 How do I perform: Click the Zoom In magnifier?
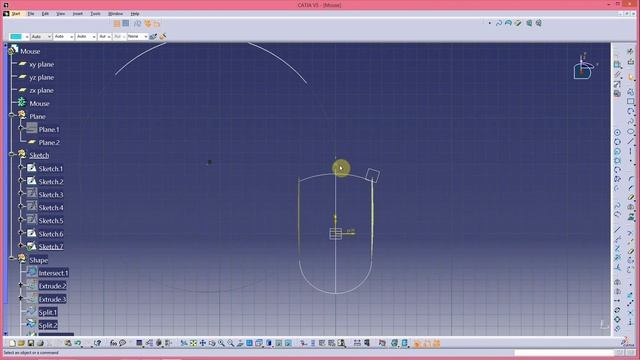click(221, 343)
